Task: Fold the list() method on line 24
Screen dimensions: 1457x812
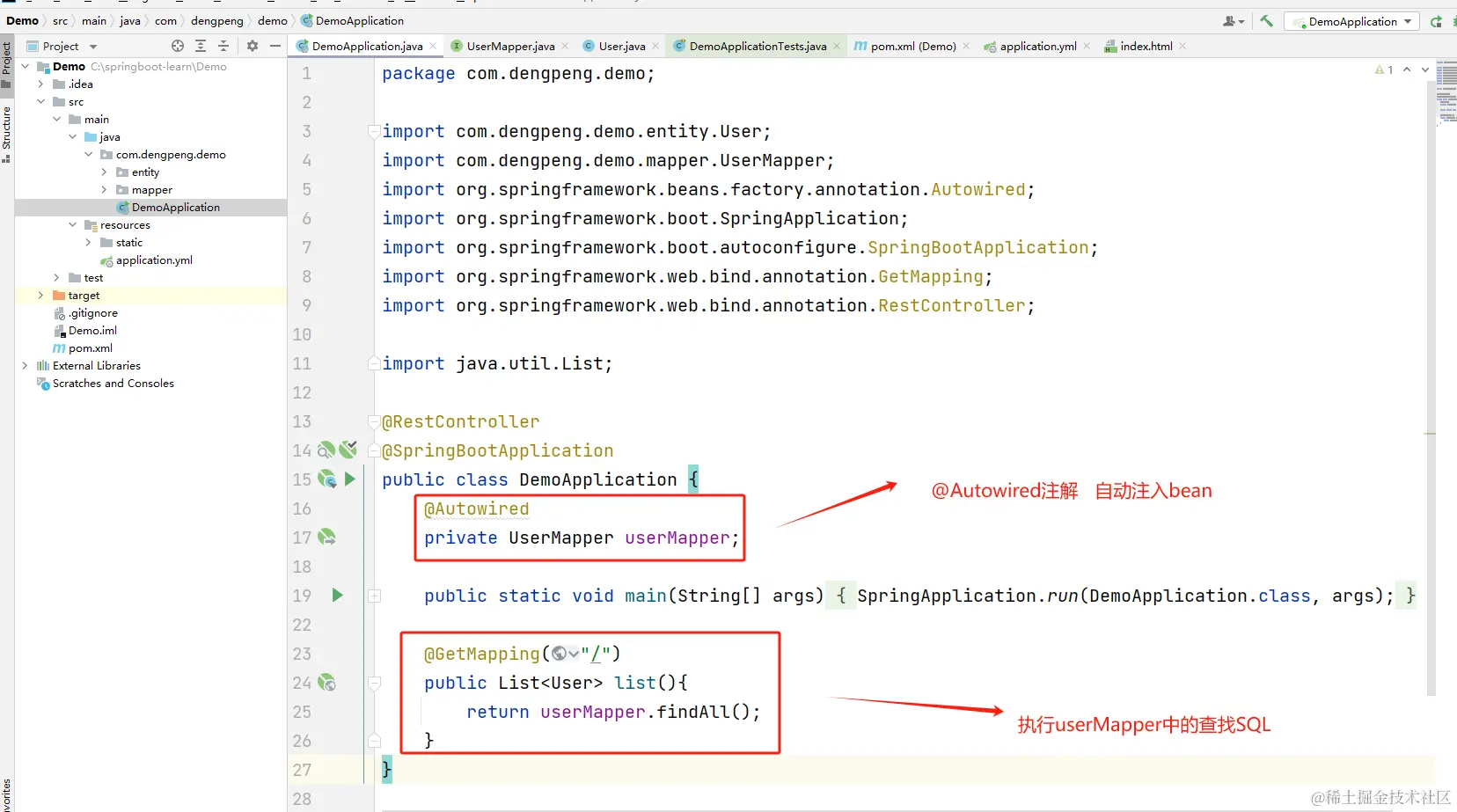Action: coord(374,683)
